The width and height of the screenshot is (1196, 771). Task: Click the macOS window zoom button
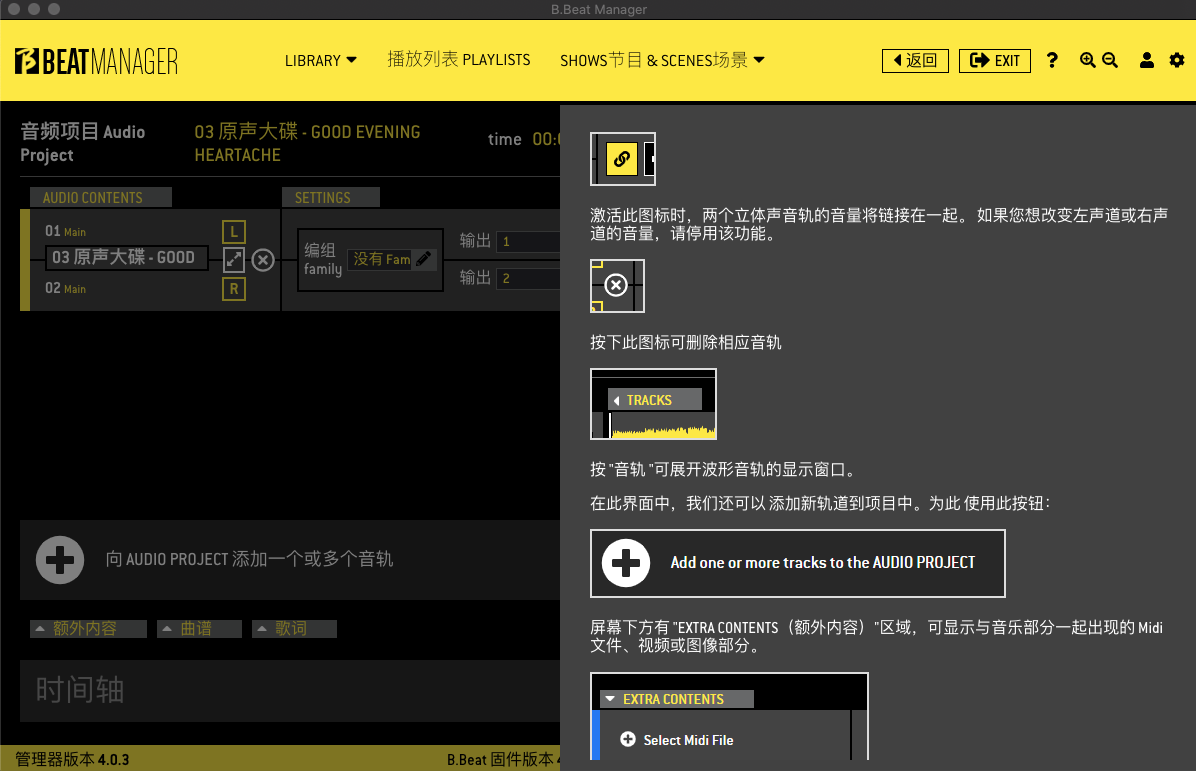point(53,9)
